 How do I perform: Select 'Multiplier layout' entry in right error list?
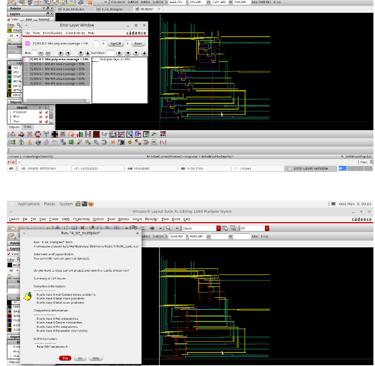[x=115, y=59]
